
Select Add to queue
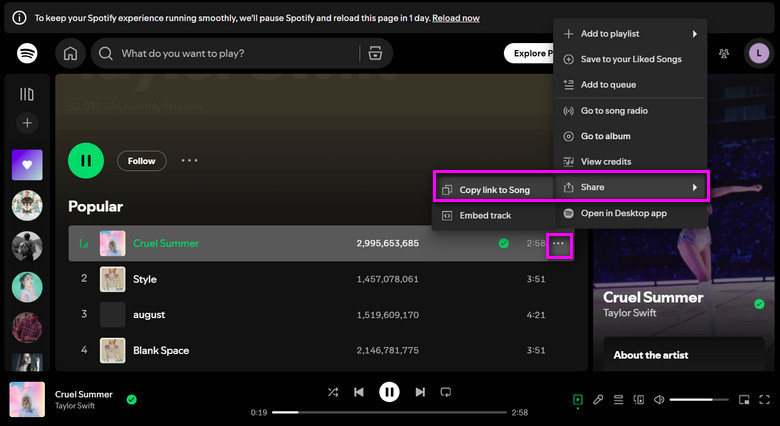click(x=630, y=85)
